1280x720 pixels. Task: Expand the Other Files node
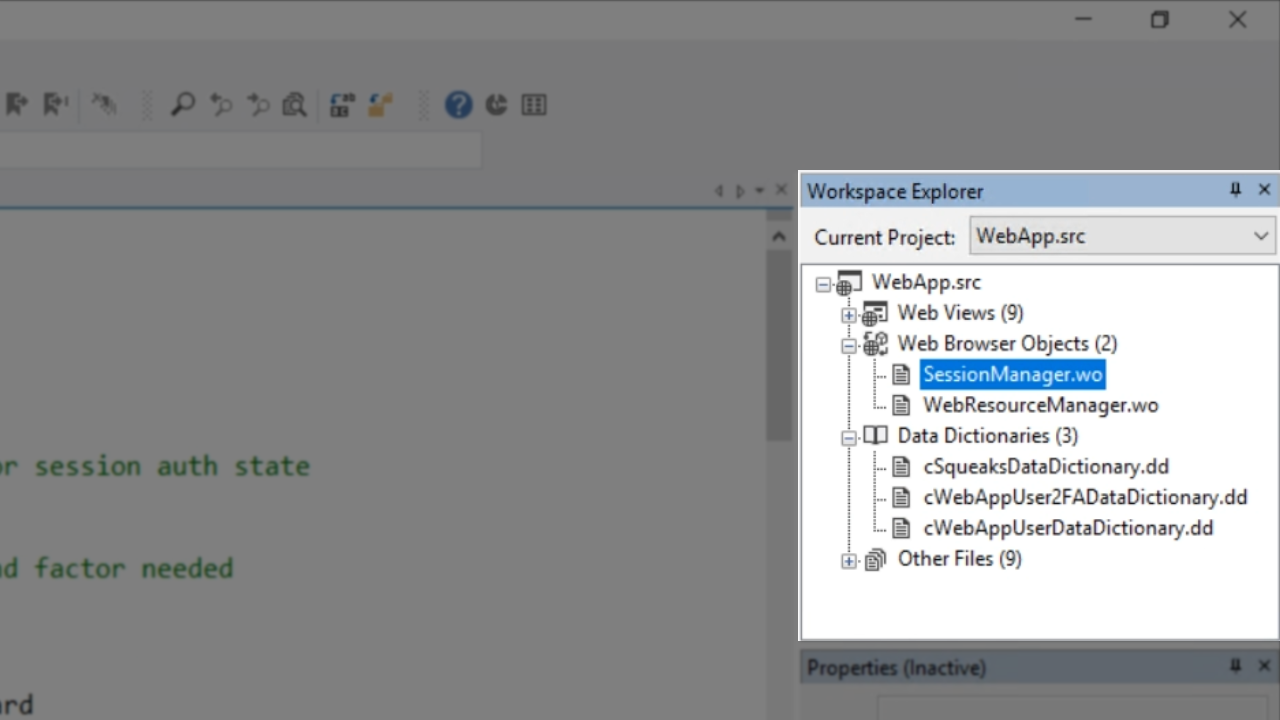[x=849, y=561]
